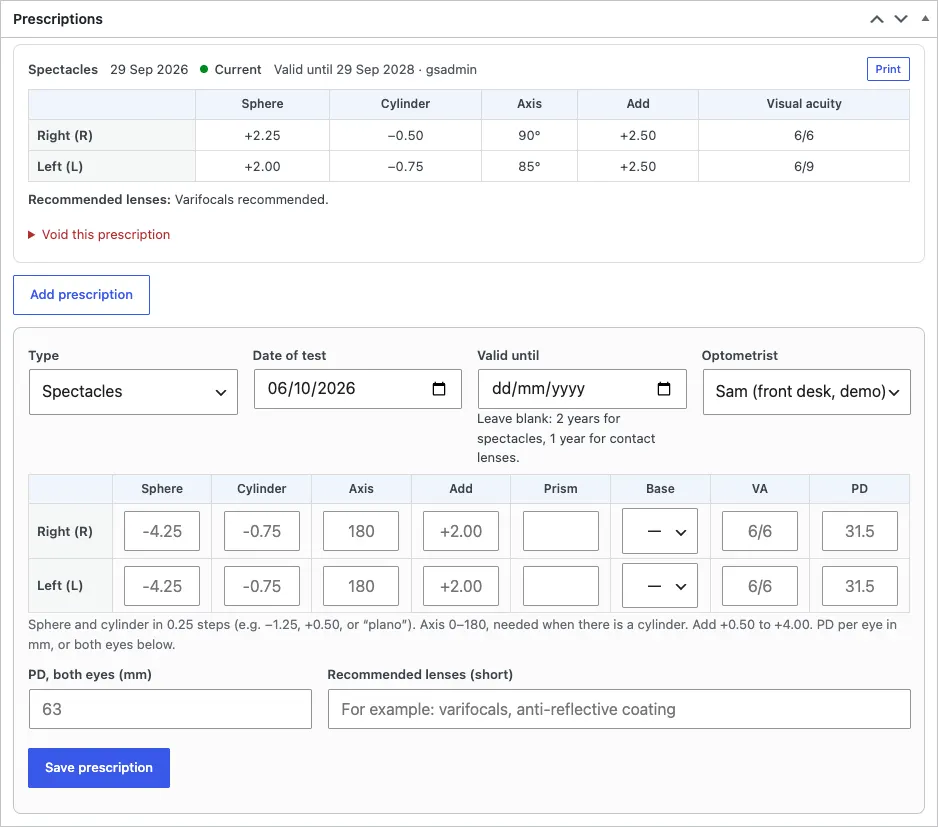The width and height of the screenshot is (938, 827).
Task: Click the PD, both eyes field
Action: (170, 709)
